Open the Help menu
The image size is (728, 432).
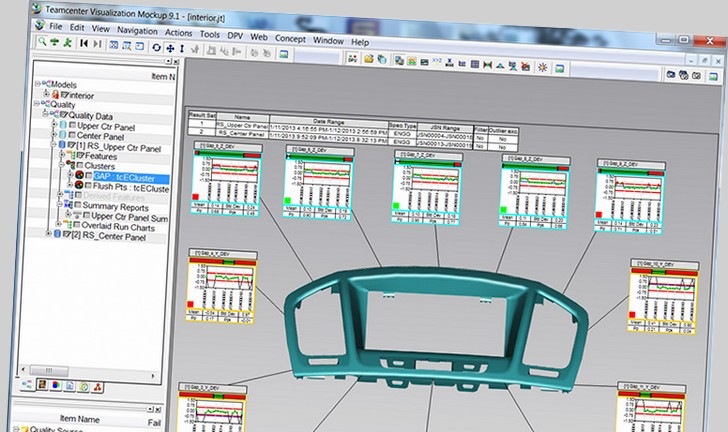tap(360, 42)
